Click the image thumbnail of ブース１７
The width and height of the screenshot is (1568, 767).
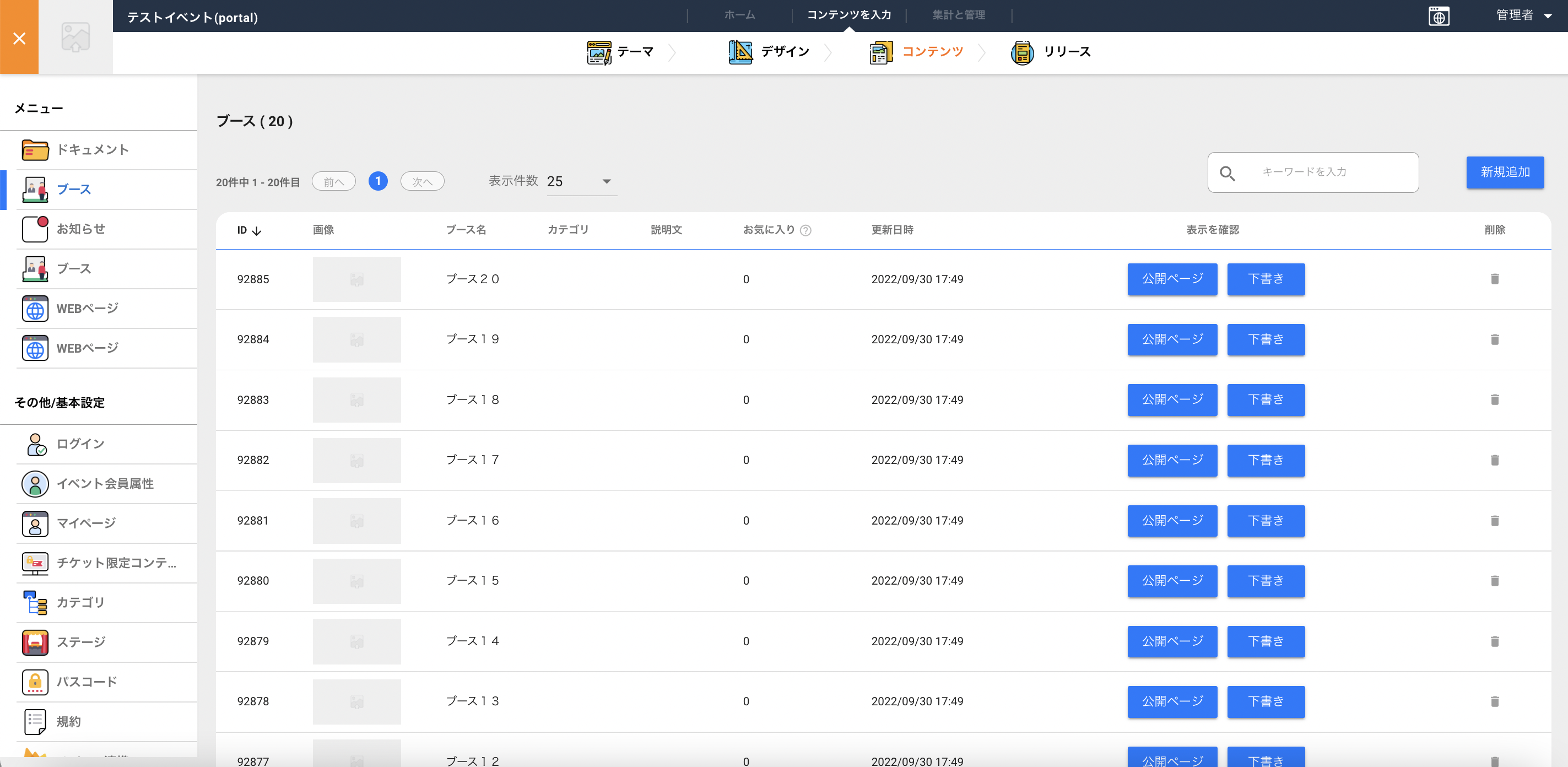tap(356, 460)
